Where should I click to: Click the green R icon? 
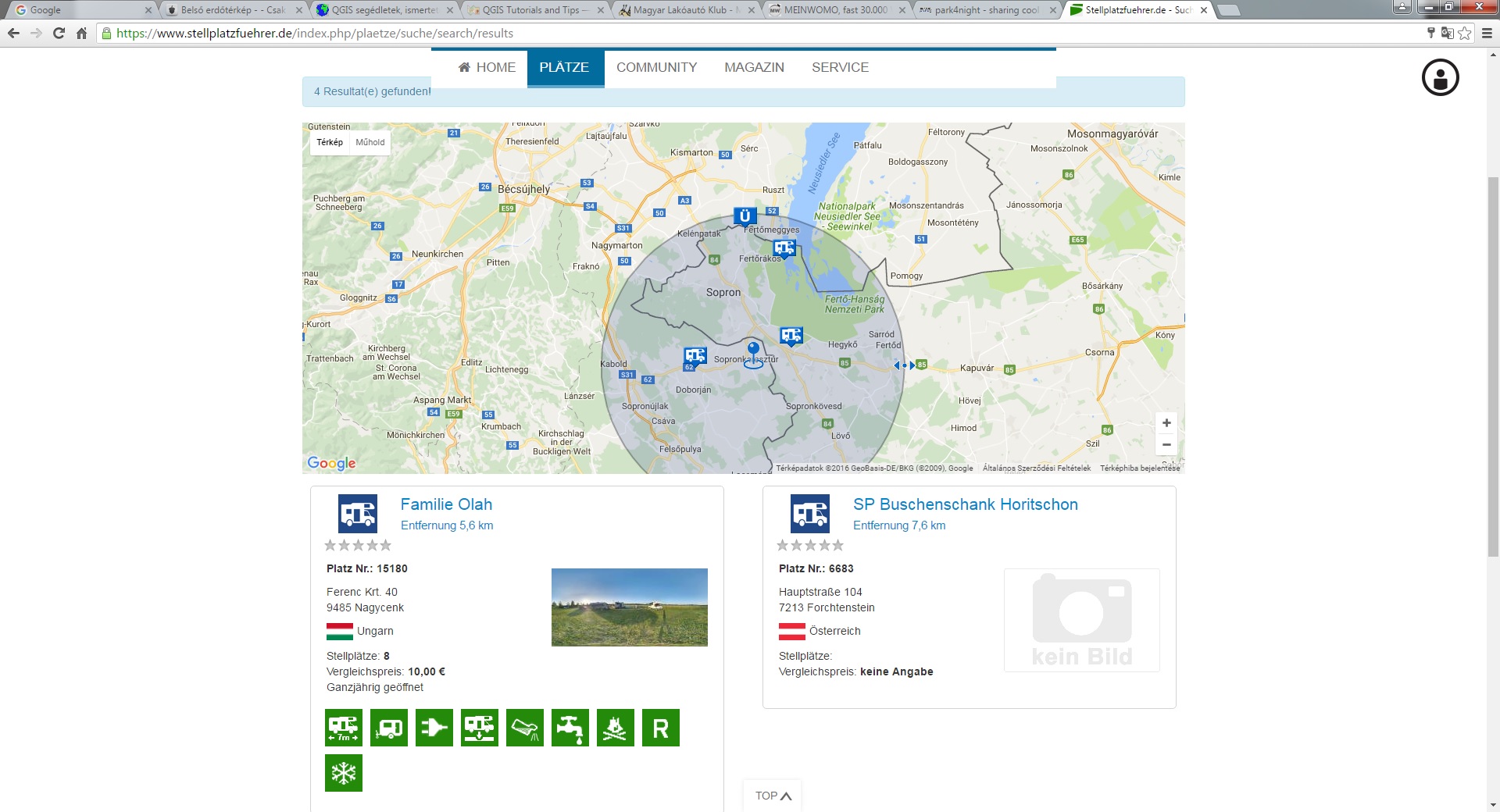[x=661, y=728]
